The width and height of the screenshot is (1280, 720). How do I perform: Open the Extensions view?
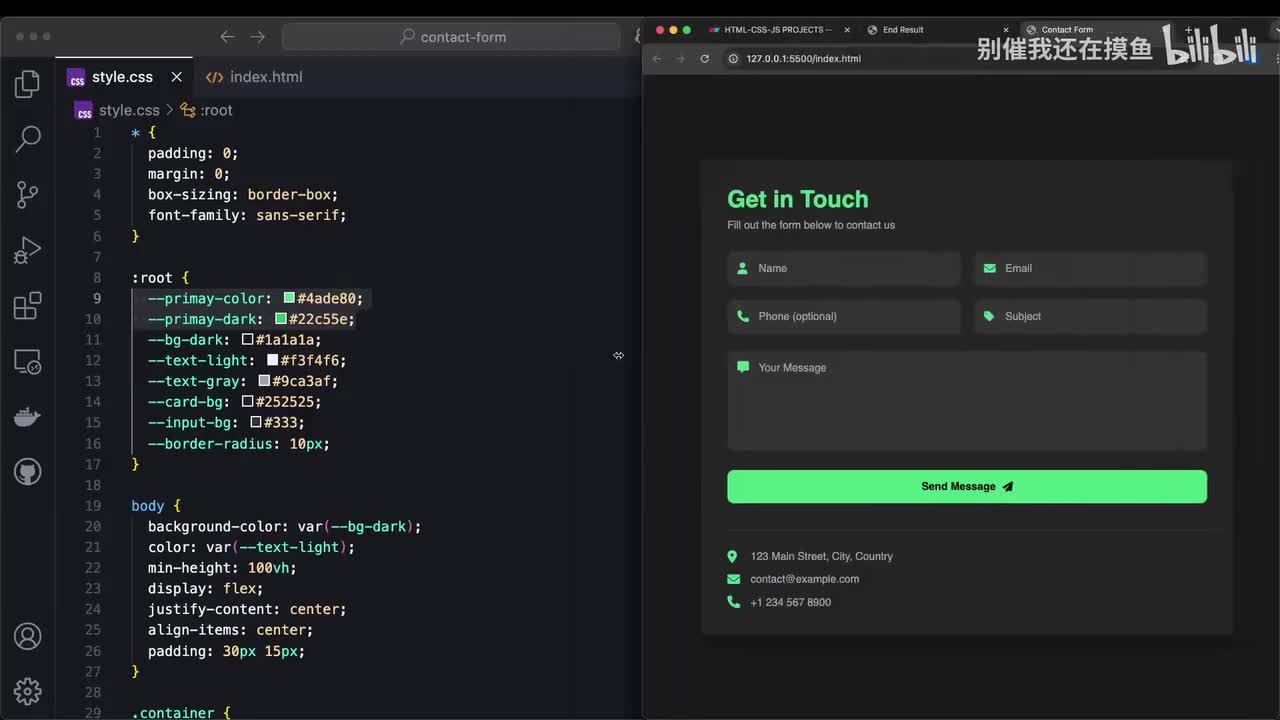tap(28, 305)
